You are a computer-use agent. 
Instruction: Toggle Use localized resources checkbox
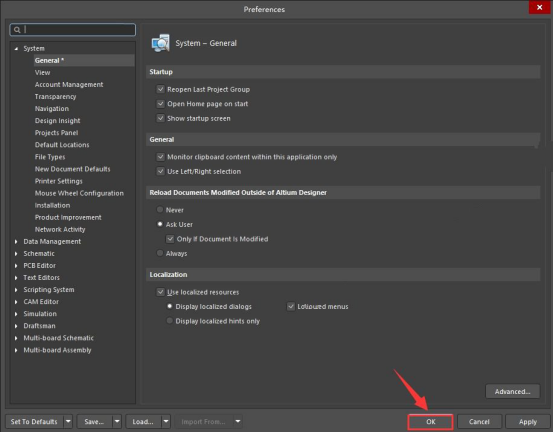point(160,292)
